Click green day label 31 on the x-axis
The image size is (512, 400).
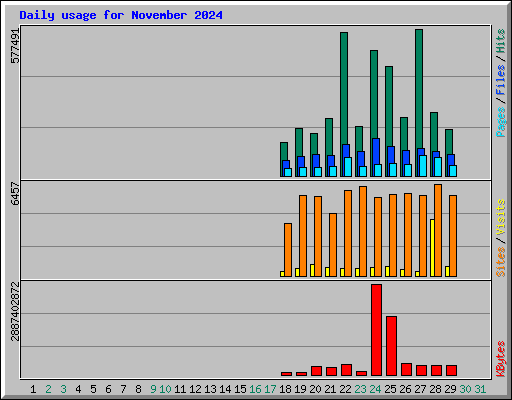(480, 389)
